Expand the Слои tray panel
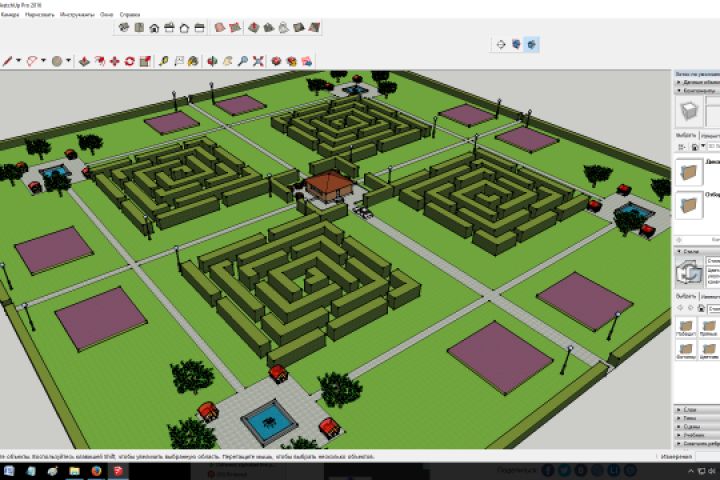720x480 pixels. tap(697, 410)
